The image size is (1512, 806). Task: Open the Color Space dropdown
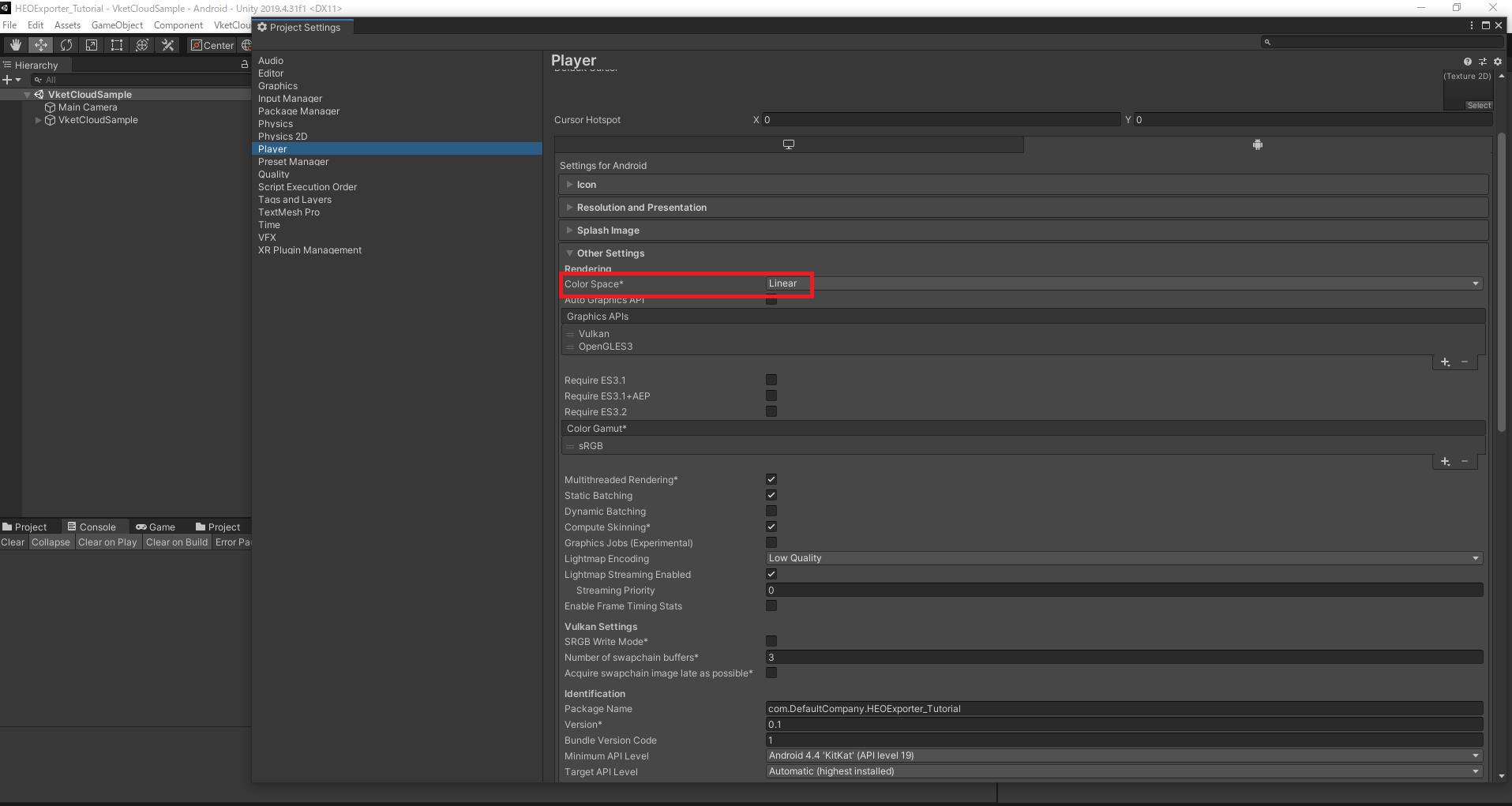[x=1123, y=284]
